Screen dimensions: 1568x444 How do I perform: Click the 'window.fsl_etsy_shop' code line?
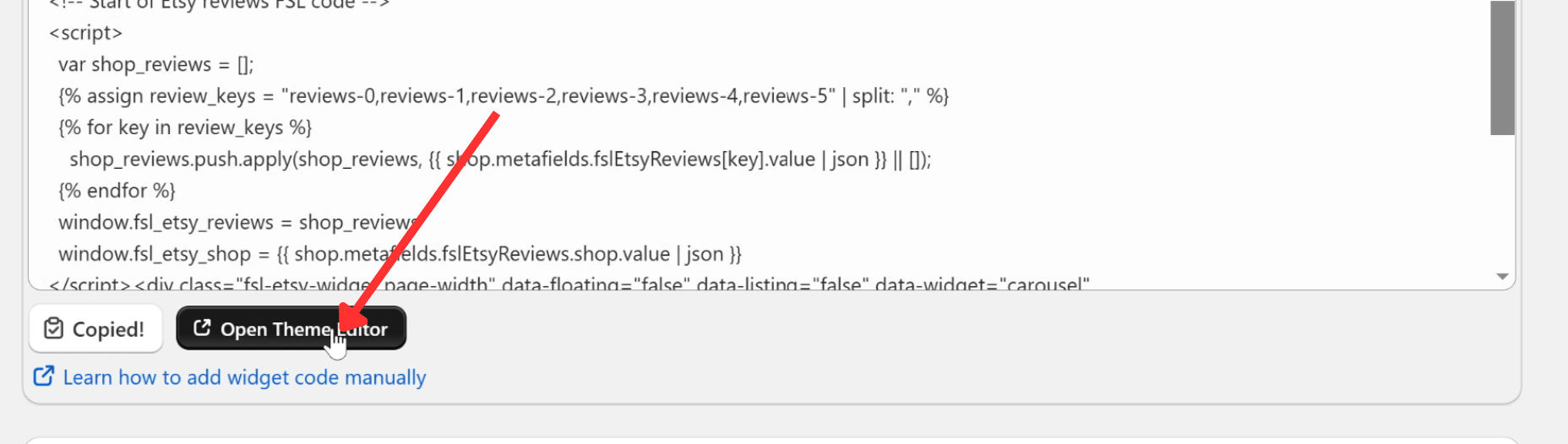click(x=400, y=254)
